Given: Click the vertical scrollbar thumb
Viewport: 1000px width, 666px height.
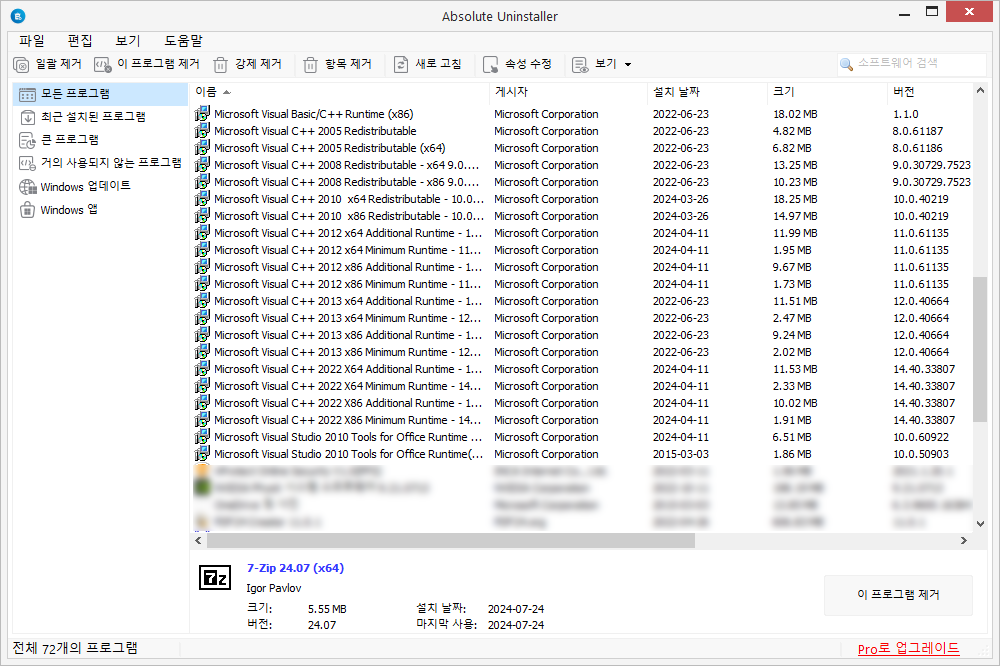Looking at the screenshot, I should tap(980, 349).
